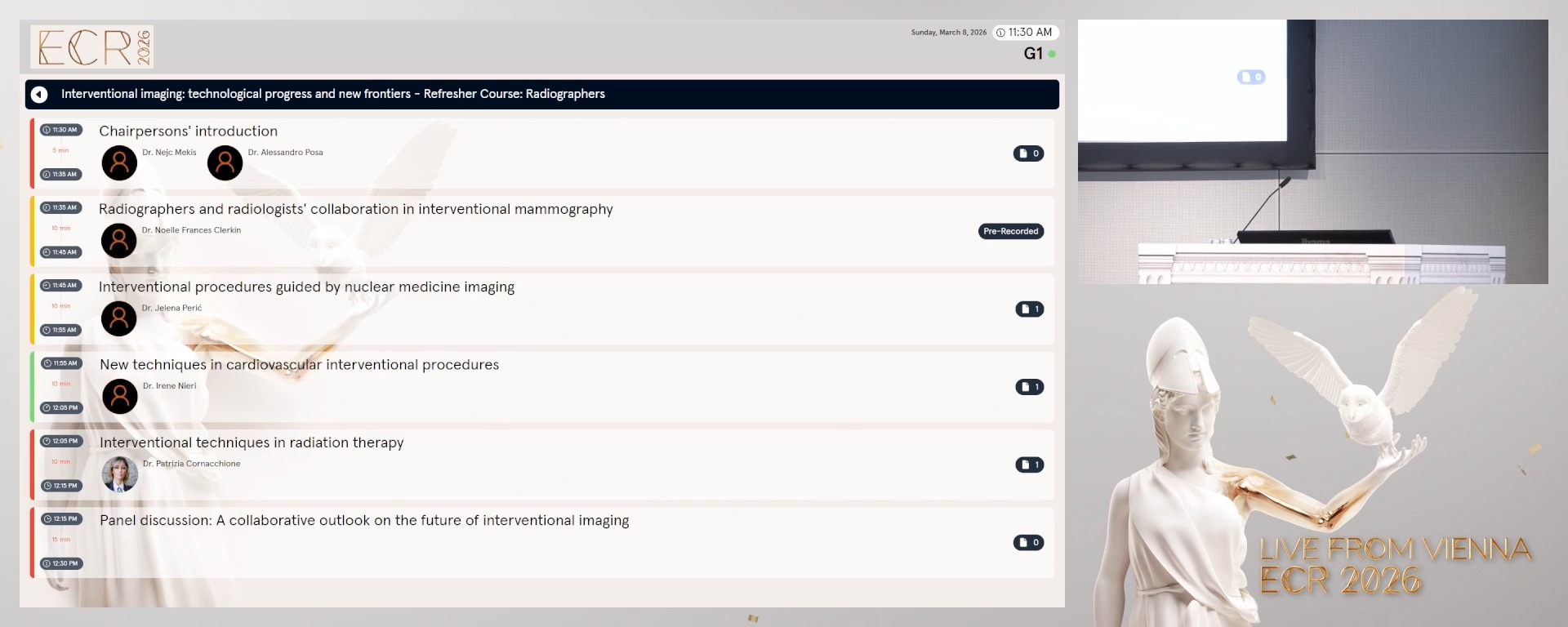Click the back arrow in session header

click(x=39, y=95)
